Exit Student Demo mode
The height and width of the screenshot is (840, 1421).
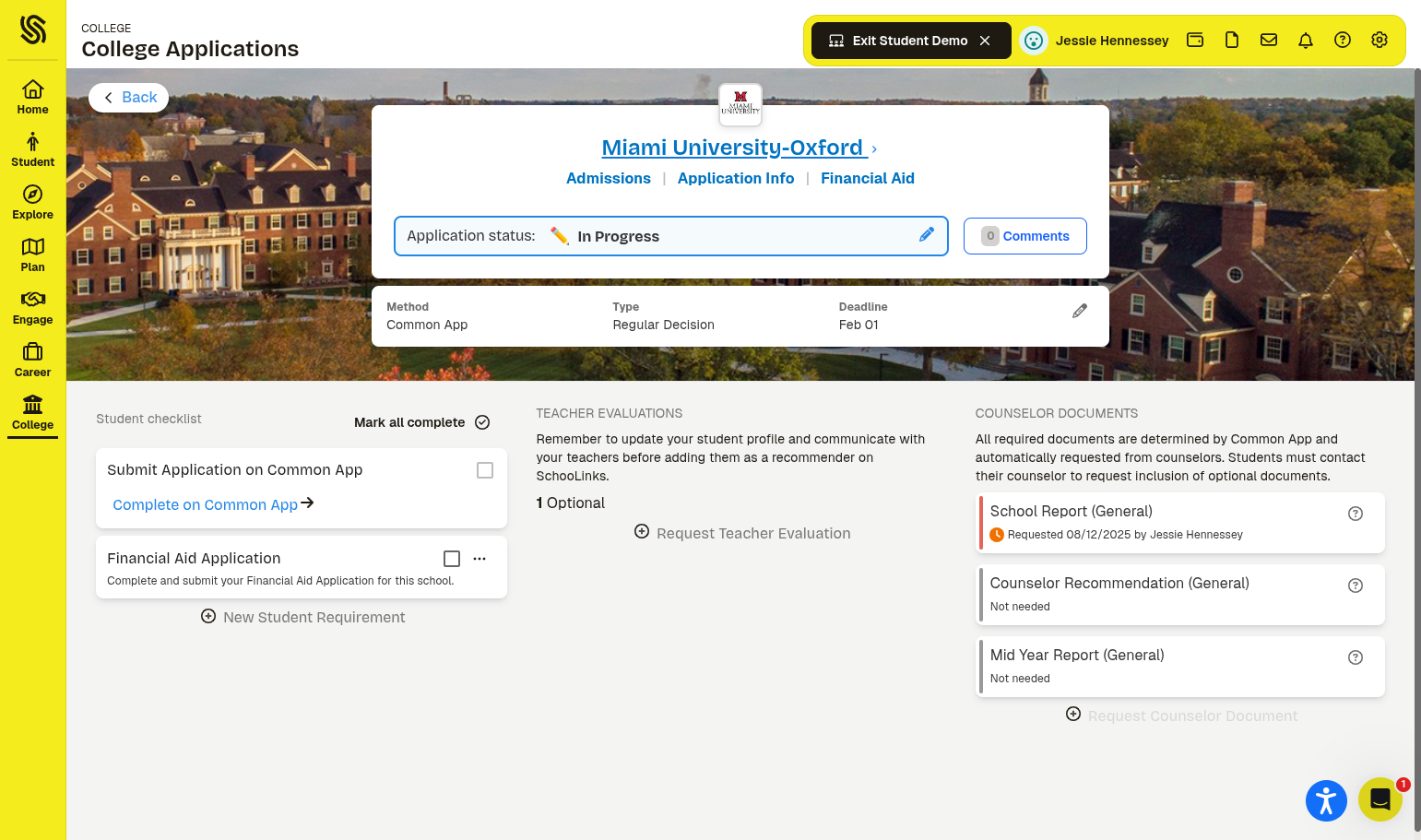pyautogui.click(x=910, y=41)
